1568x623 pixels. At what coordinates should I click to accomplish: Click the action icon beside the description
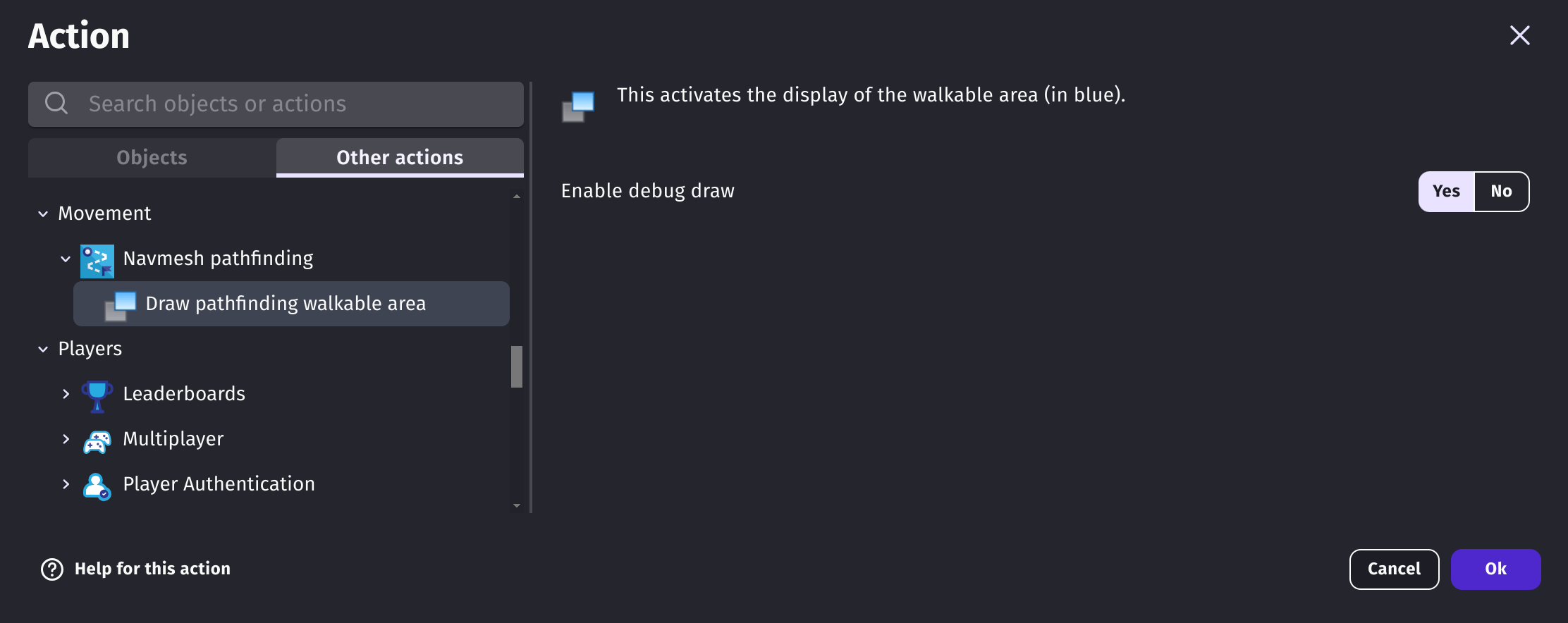click(578, 106)
